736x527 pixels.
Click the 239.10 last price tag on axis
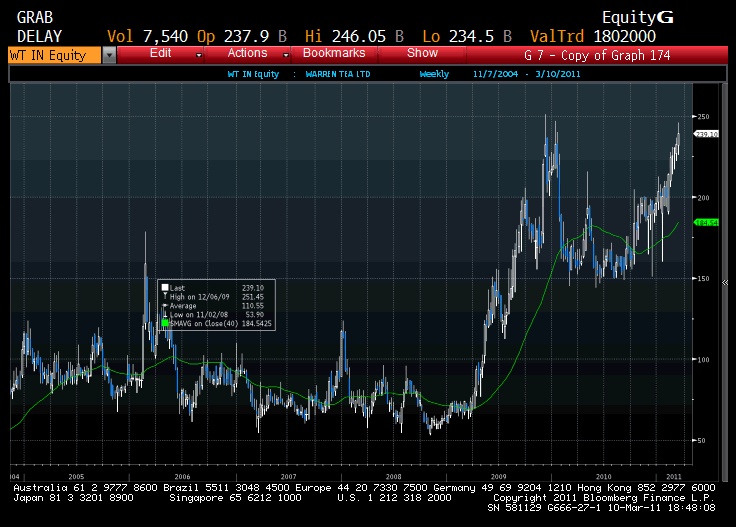706,134
